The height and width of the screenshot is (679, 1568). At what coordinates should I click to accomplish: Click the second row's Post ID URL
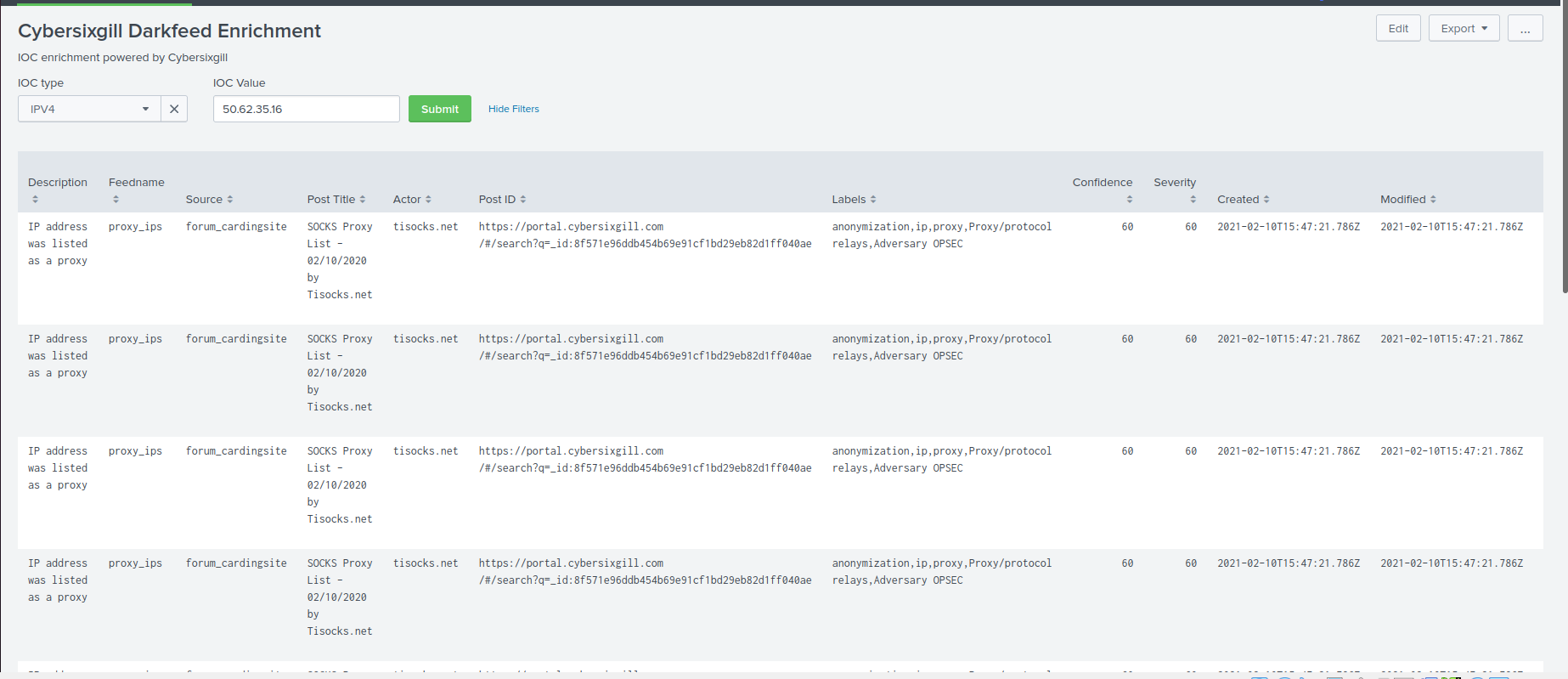coord(646,348)
